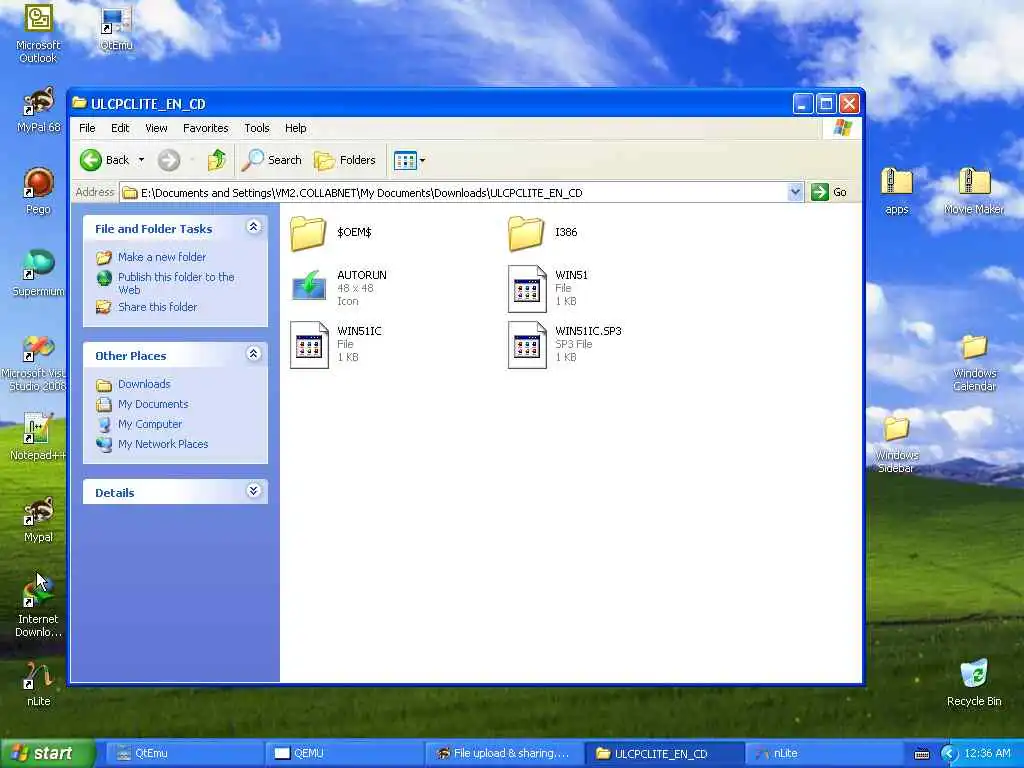Click the taskbar clock 12:36 AM

click(987, 754)
